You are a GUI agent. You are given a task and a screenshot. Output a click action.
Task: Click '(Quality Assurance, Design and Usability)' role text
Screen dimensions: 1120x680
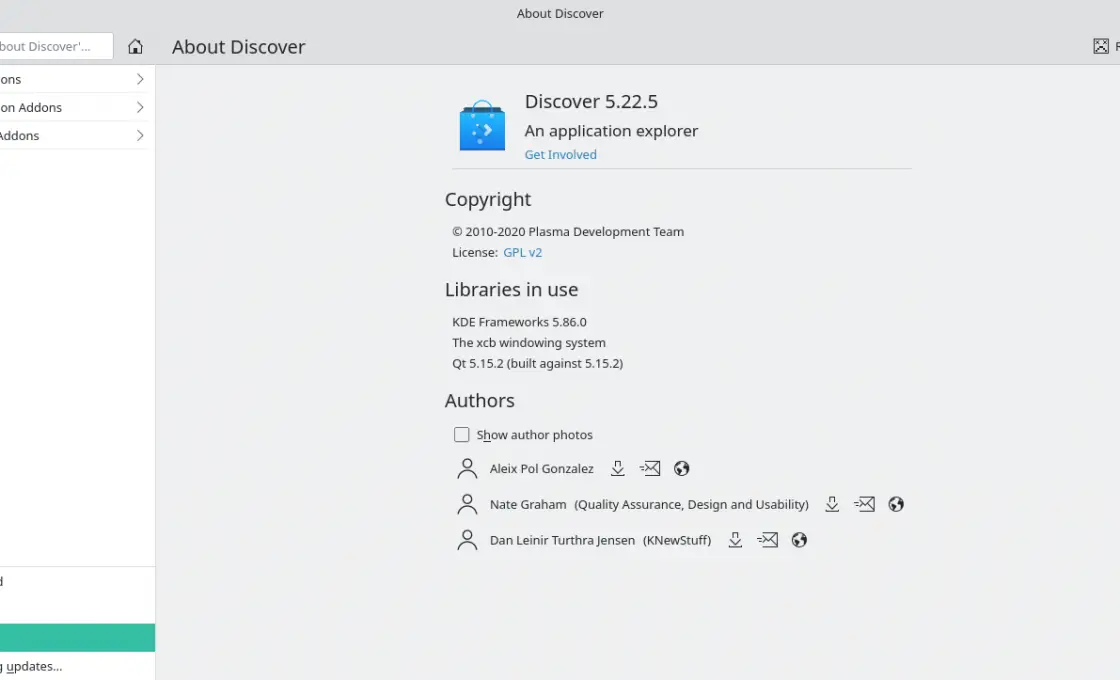691,504
